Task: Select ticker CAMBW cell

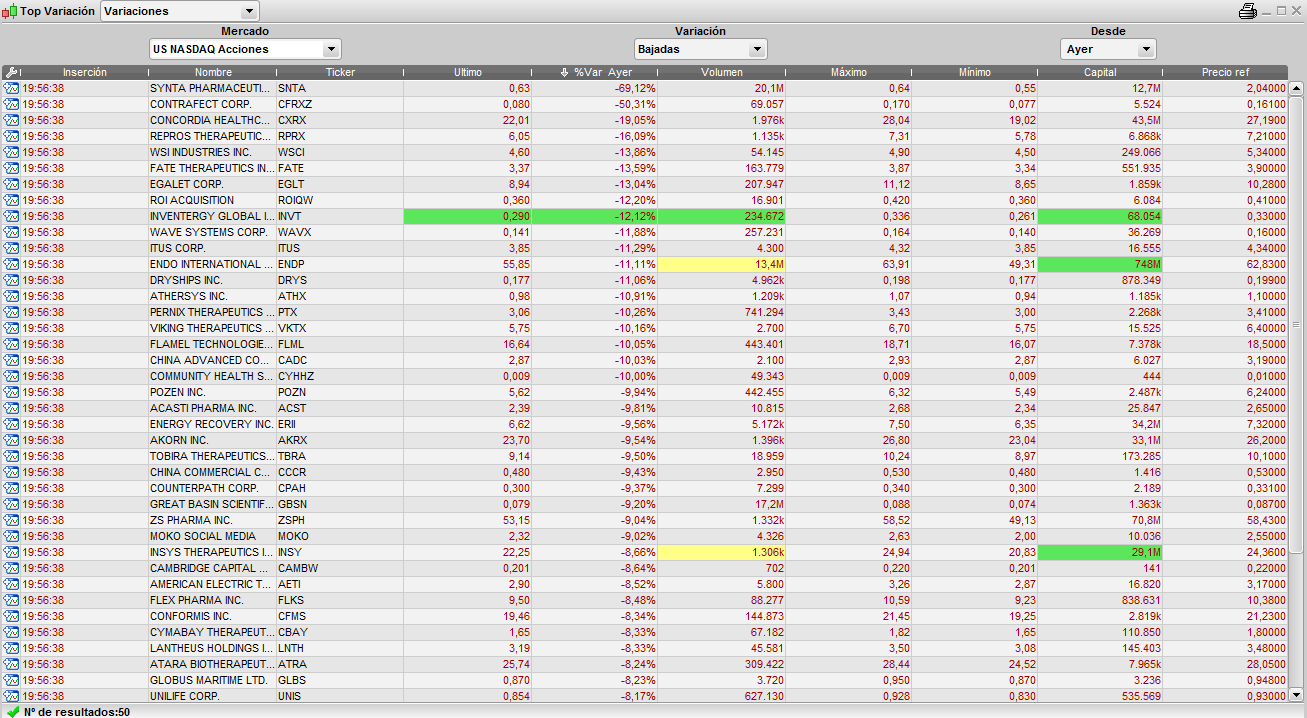Action: (340, 568)
